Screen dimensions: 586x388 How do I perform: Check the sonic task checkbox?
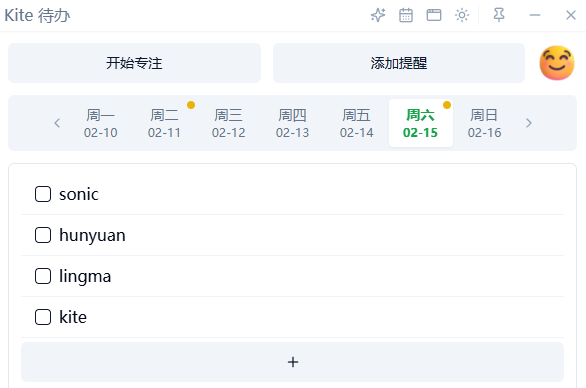tap(43, 194)
